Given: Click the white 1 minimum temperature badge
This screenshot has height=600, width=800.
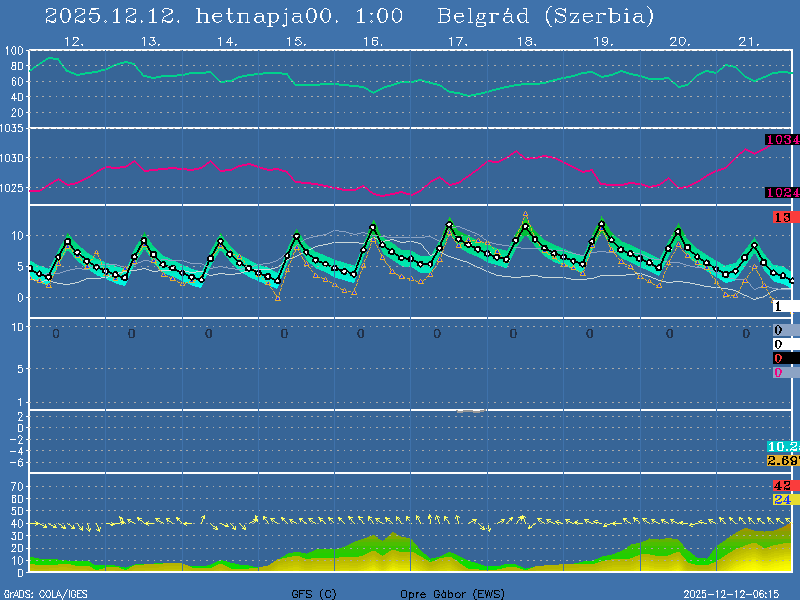Looking at the screenshot, I should [783, 306].
